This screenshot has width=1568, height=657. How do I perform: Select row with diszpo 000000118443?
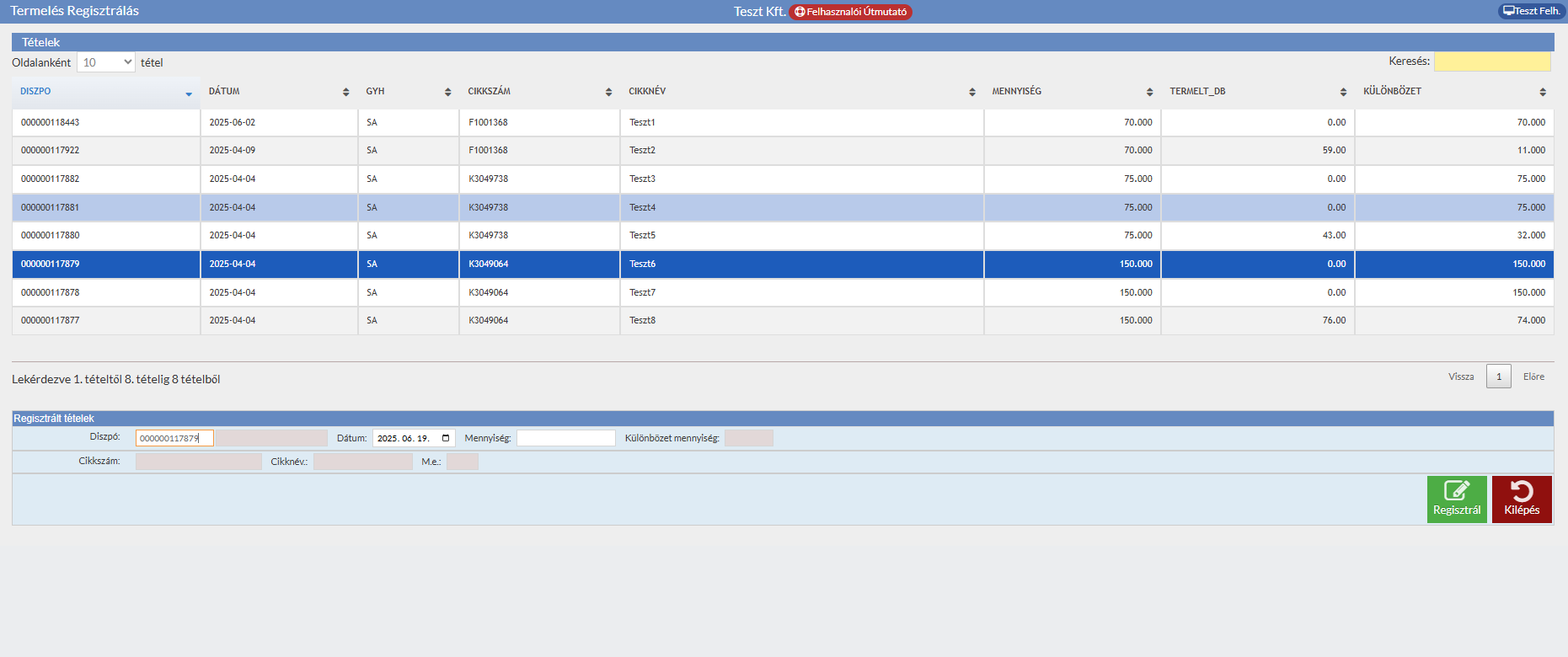51,122
